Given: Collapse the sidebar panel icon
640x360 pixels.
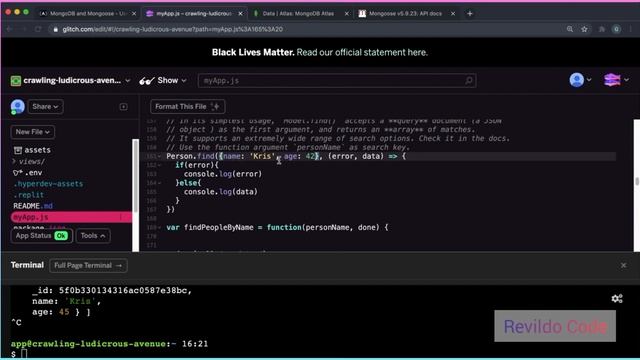Looking at the screenshot, I should (x=123, y=107).
